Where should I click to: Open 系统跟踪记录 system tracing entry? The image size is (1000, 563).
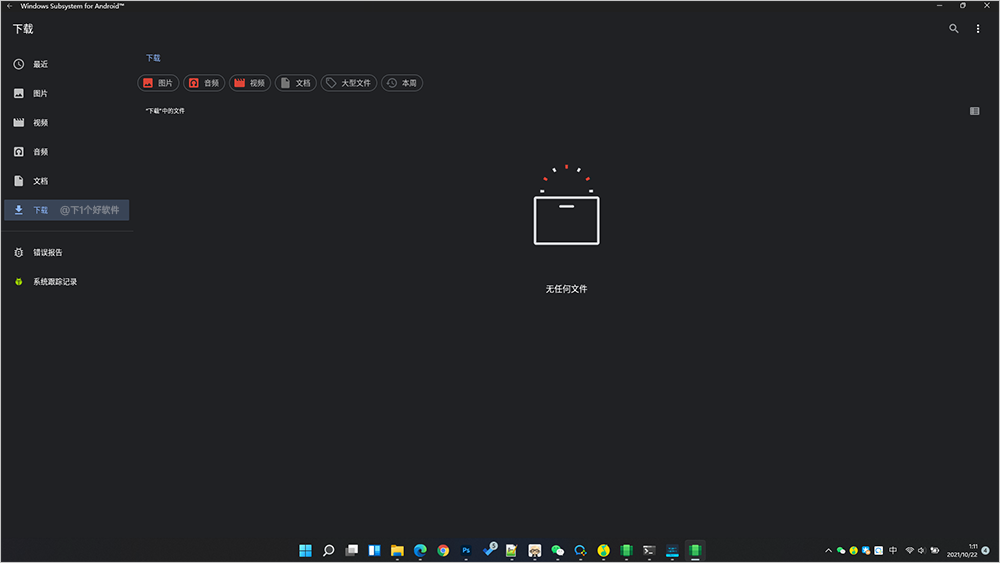(54, 282)
